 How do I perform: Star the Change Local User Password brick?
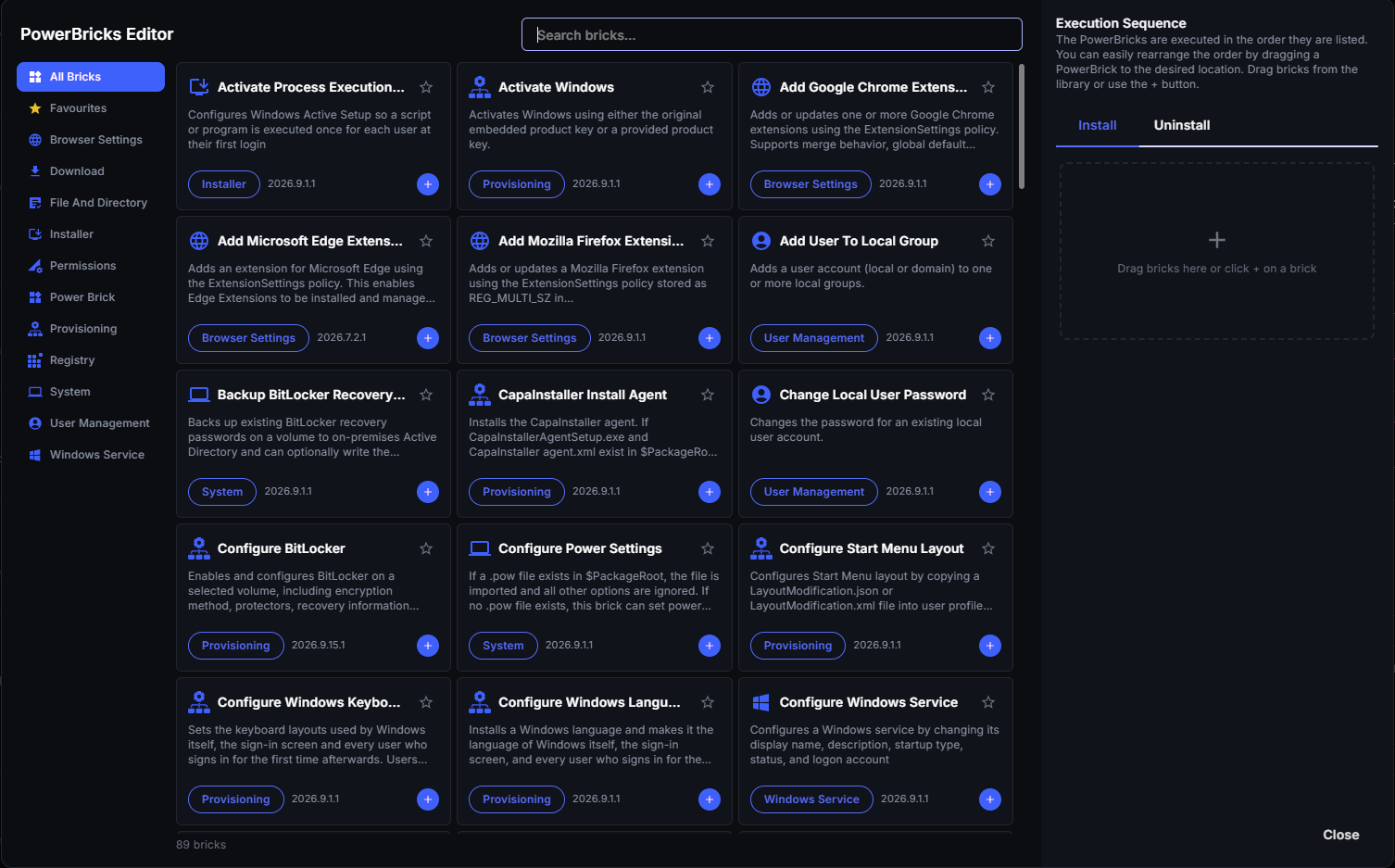click(988, 395)
